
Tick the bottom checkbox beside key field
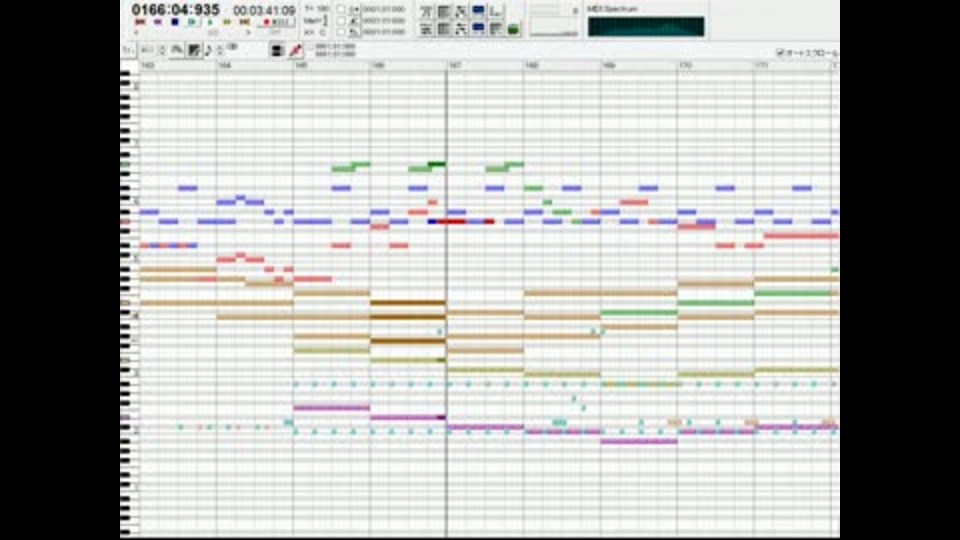(x=340, y=32)
